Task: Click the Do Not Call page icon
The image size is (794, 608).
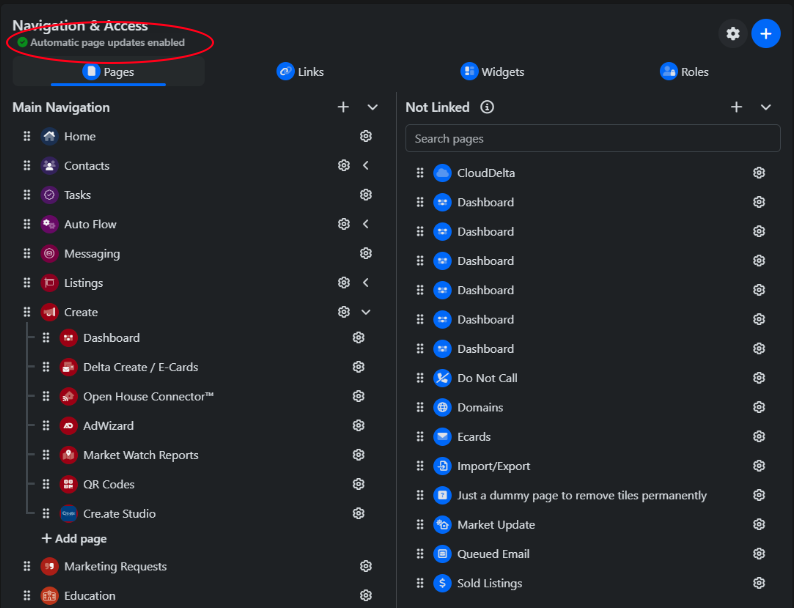Action: 443,378
